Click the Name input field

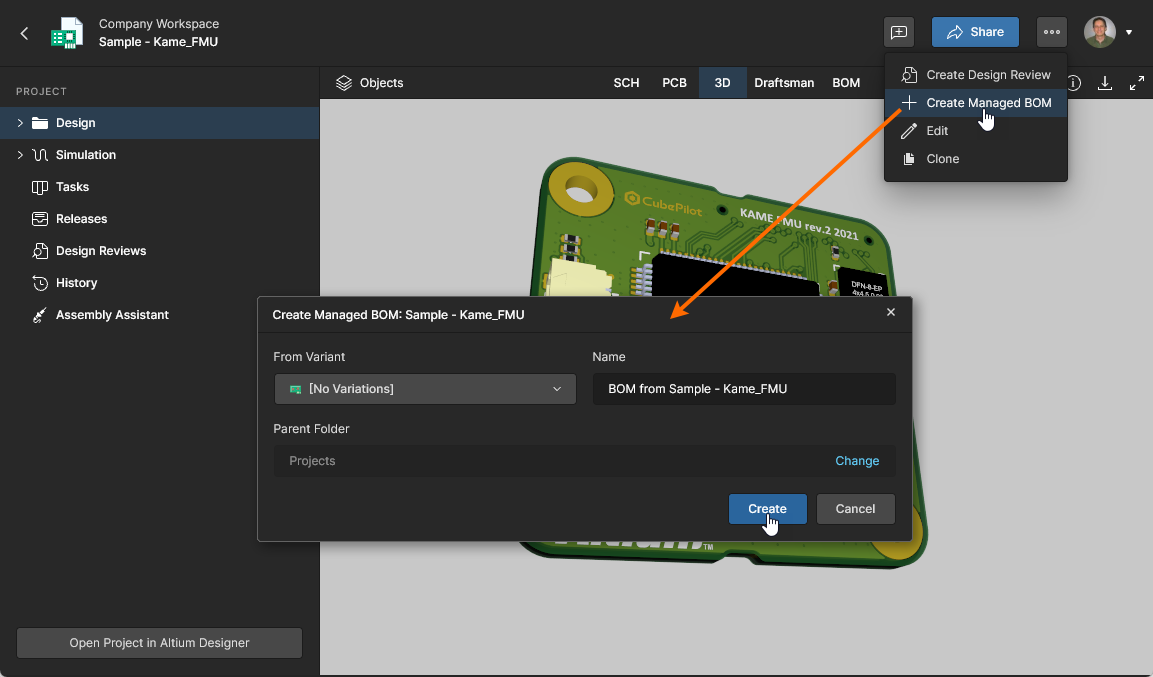coord(744,389)
